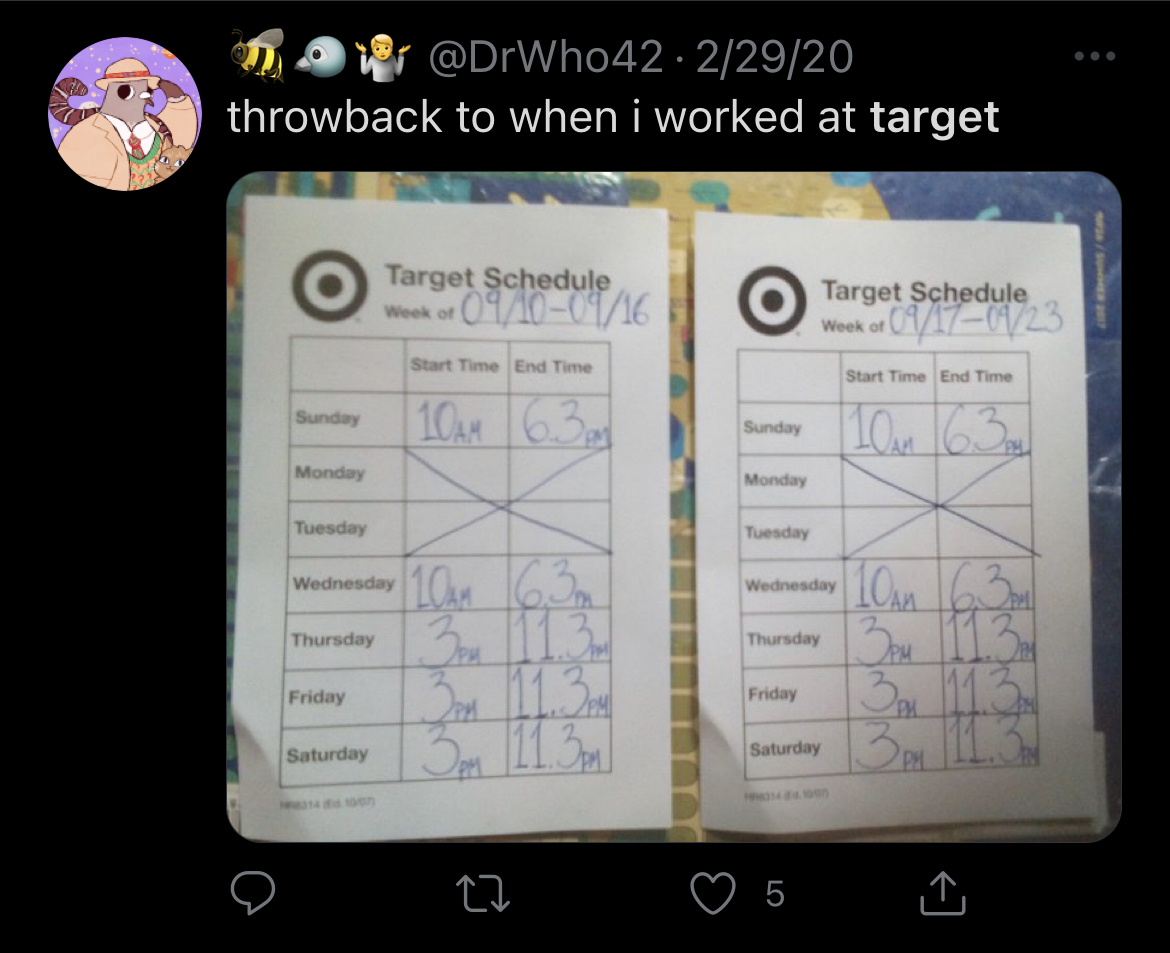Screen dimensions: 1170x953
Task: Click the Target bullseye logo on left sheet
Action: pos(330,286)
